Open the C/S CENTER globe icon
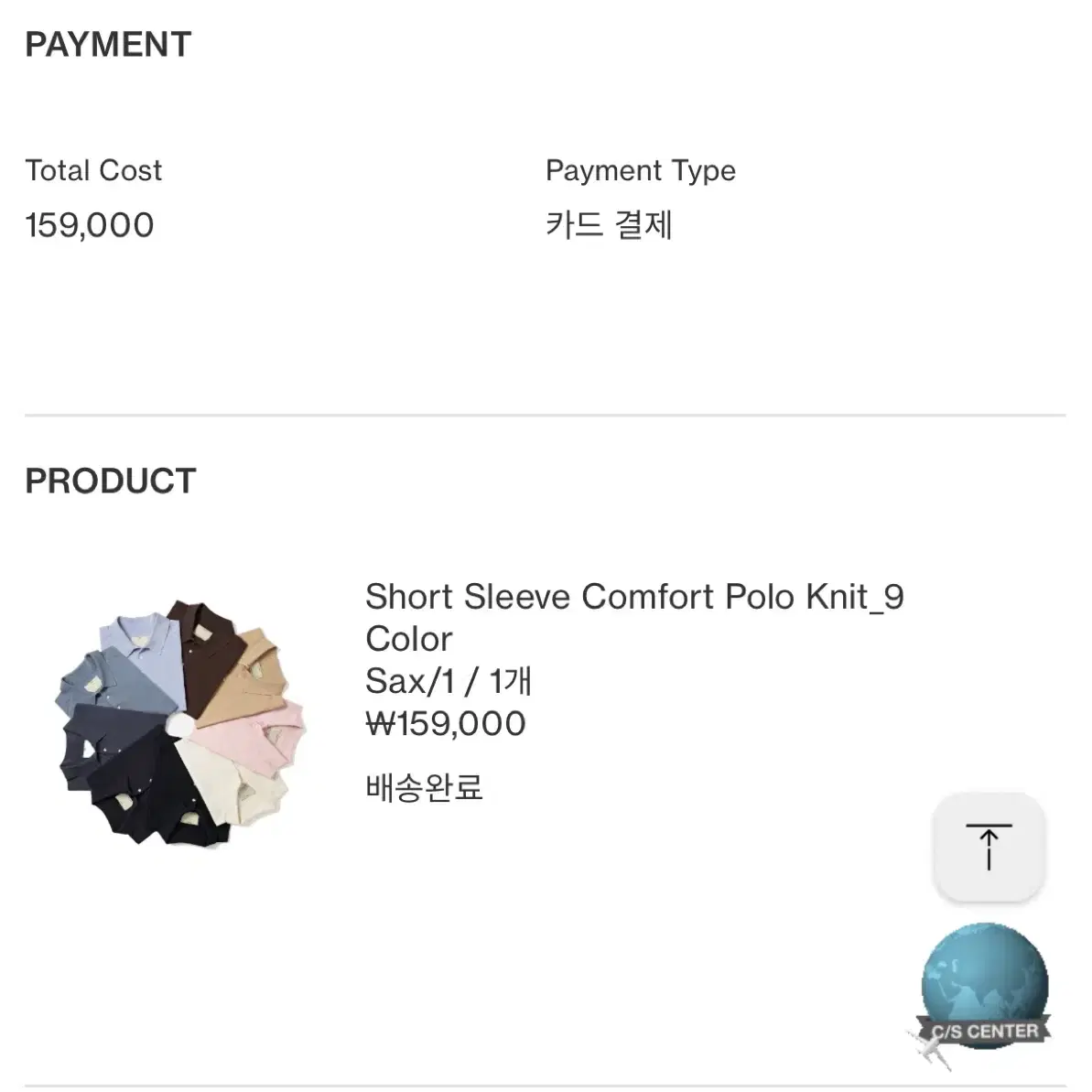1092x1092 pixels. (x=984, y=988)
